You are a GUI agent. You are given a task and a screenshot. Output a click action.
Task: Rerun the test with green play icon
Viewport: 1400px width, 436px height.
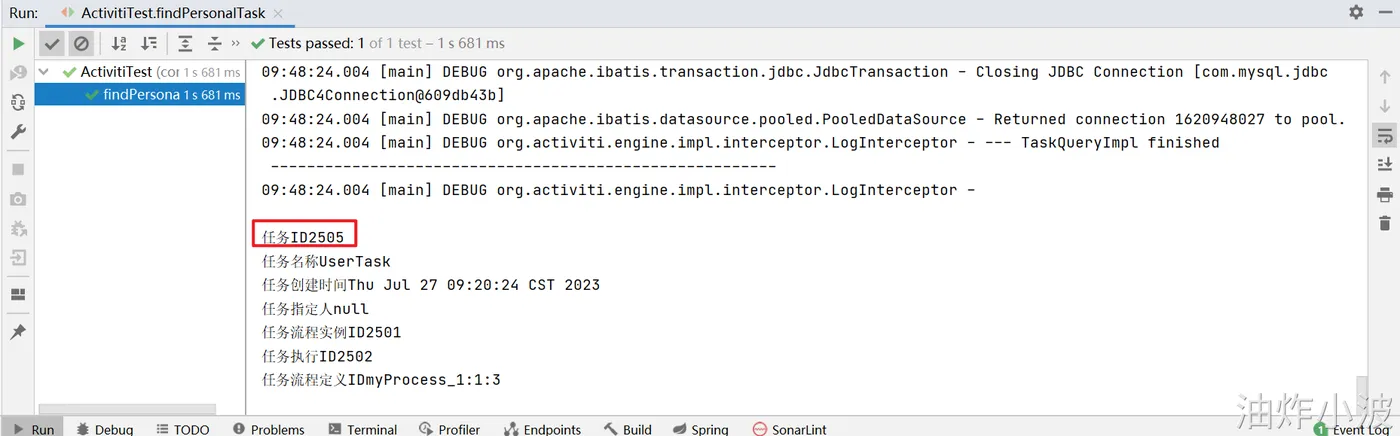18,44
